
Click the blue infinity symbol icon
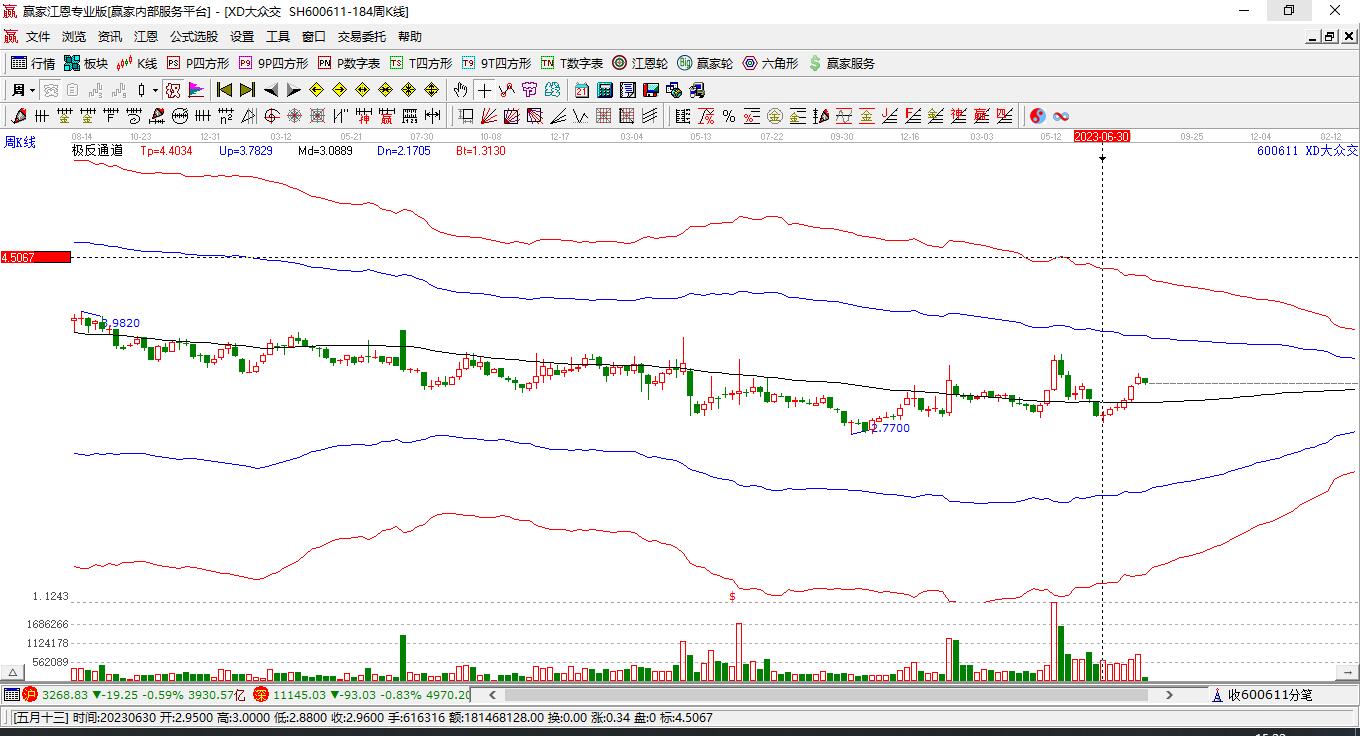(1061, 116)
